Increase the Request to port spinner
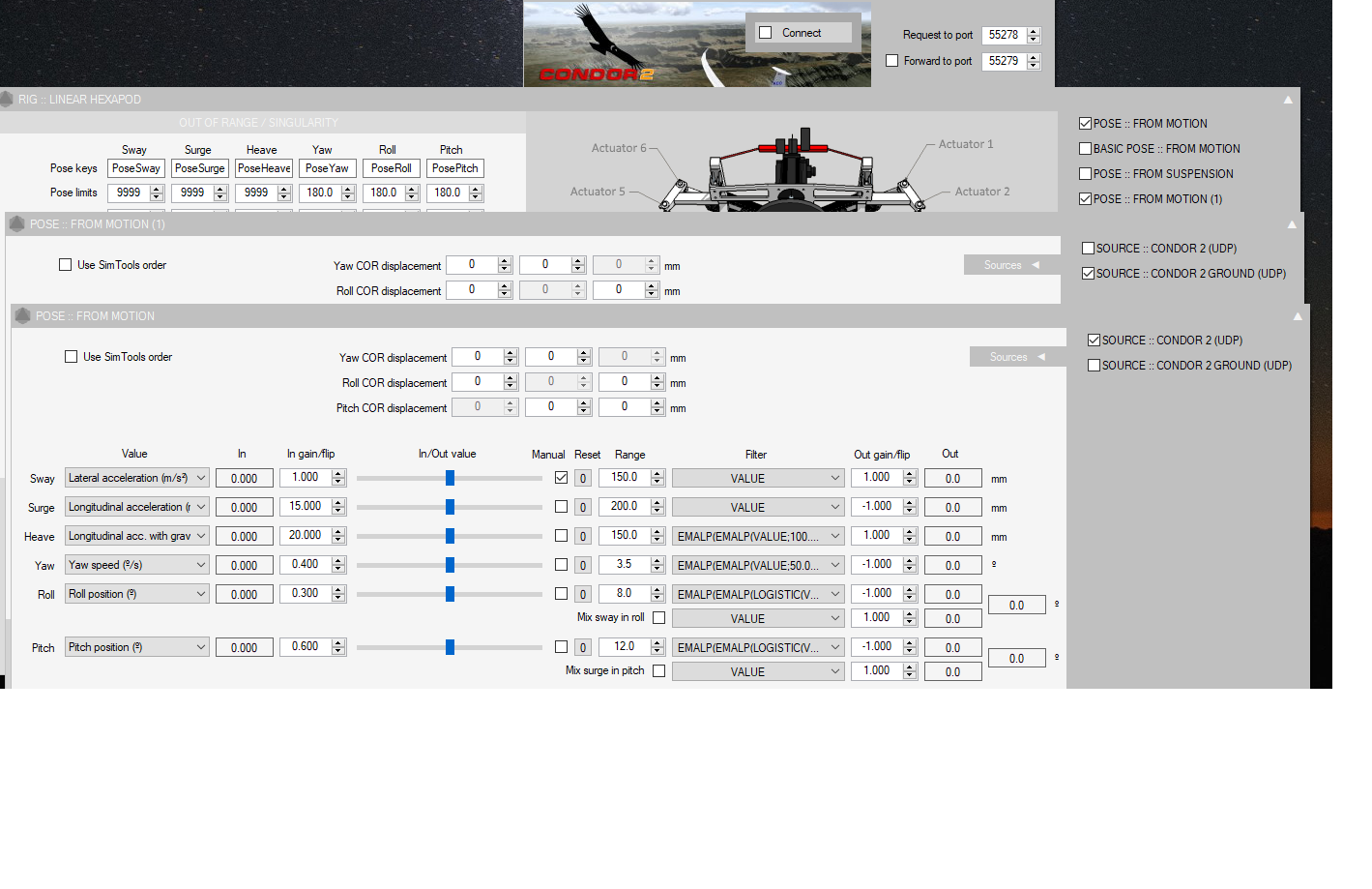1372x889 pixels. point(1034,31)
